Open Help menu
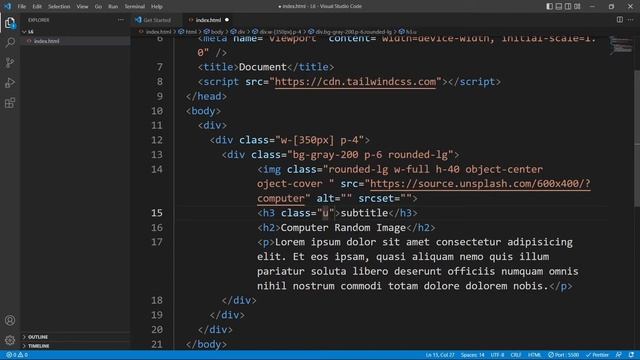This screenshot has height=360, width=640. (x=157, y=7)
